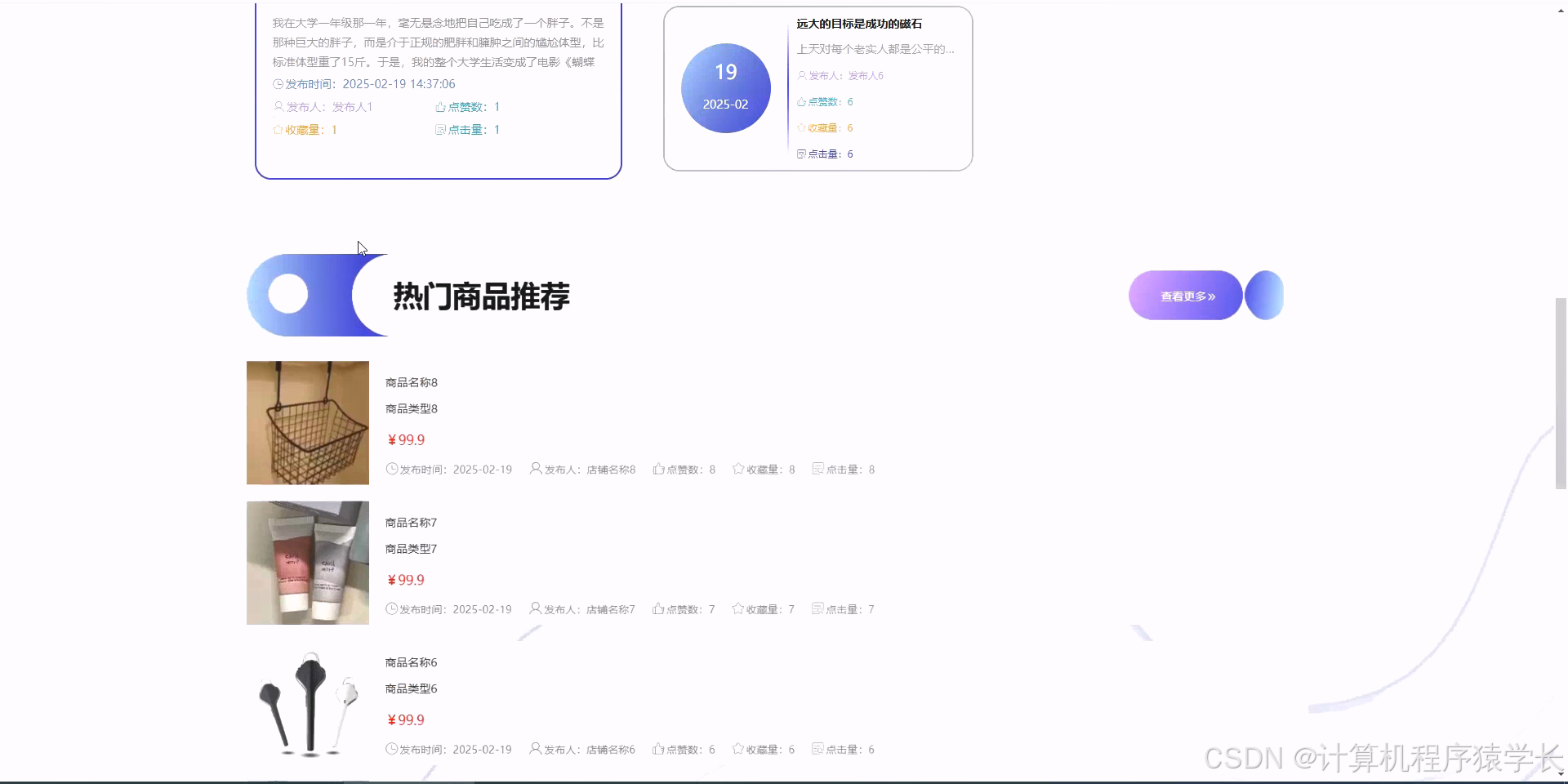Screen dimensions: 1568x784
Task: Click the 查看更多 button
Action: pyautogui.click(x=1184, y=296)
